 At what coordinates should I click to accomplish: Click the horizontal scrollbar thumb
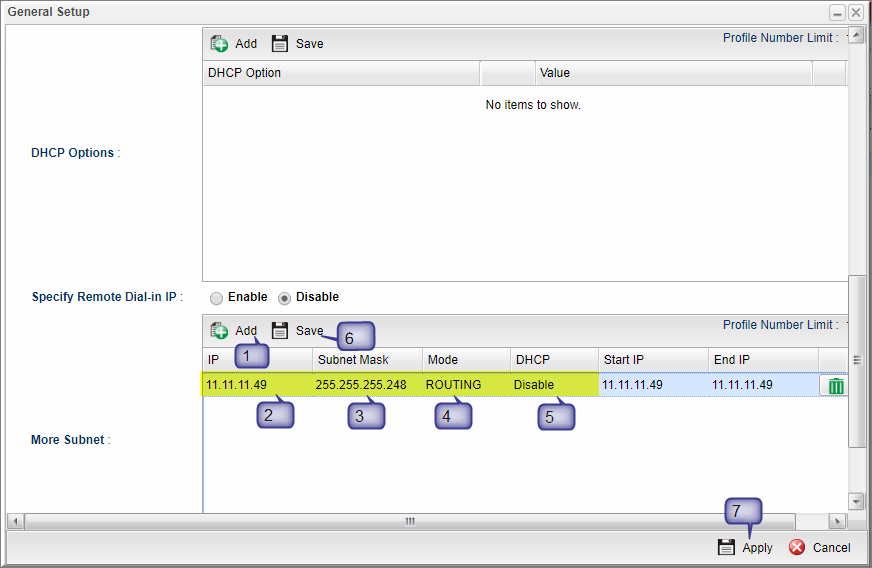tap(409, 522)
